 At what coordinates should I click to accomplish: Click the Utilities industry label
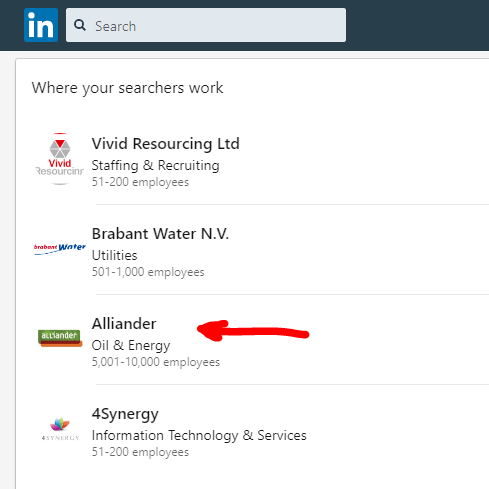(x=114, y=255)
